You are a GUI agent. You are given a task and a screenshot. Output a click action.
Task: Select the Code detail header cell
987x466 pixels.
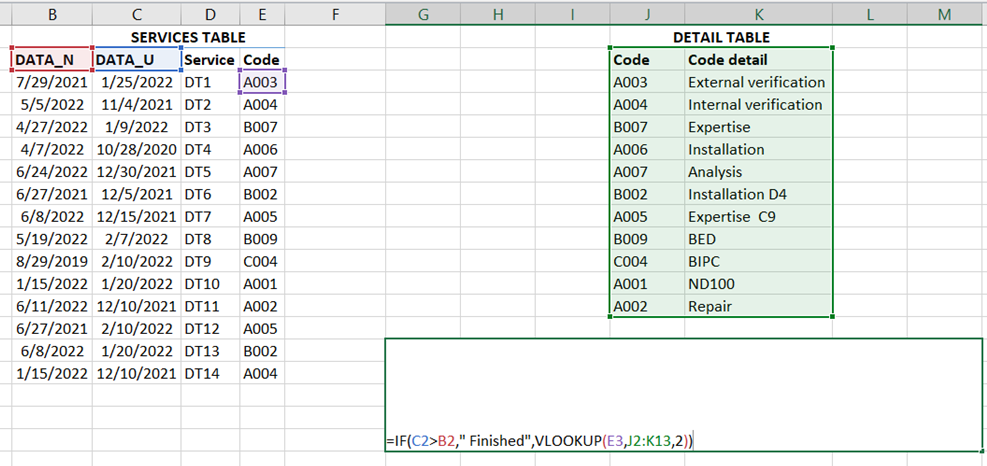click(x=758, y=59)
